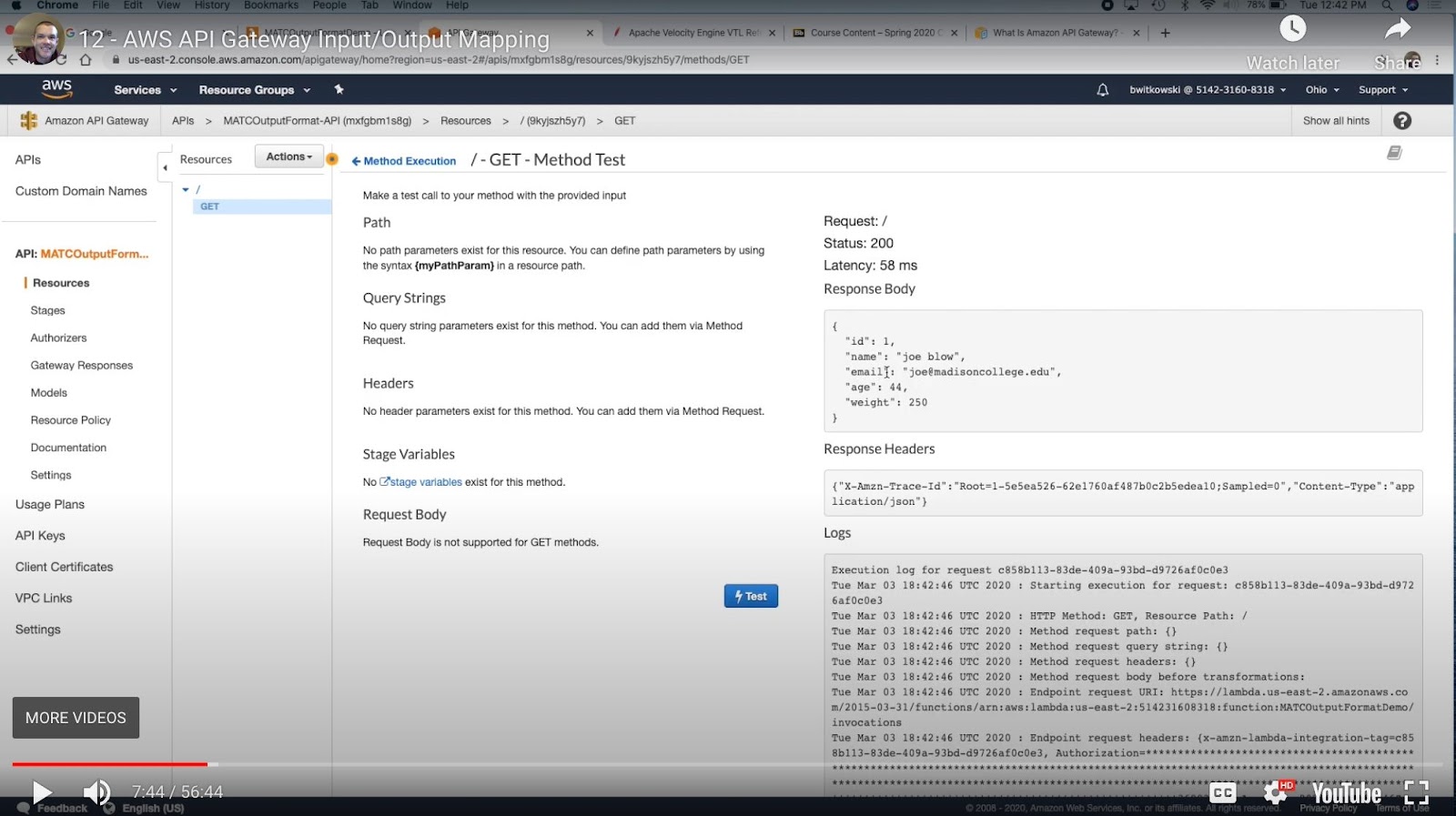Switch to Apache Velocity Engine VTL tab

(693, 33)
